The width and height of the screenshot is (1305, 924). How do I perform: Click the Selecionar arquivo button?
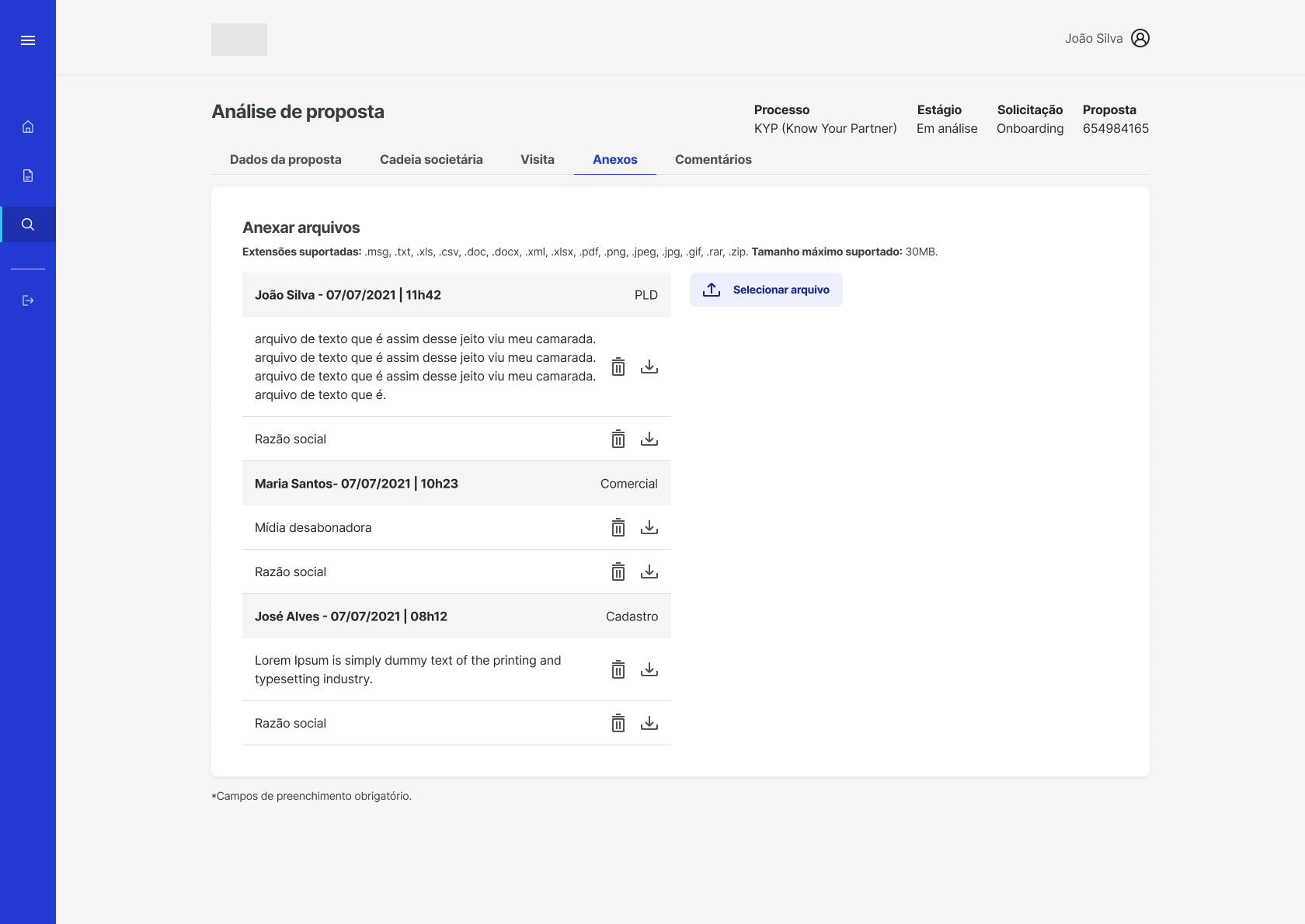point(766,290)
